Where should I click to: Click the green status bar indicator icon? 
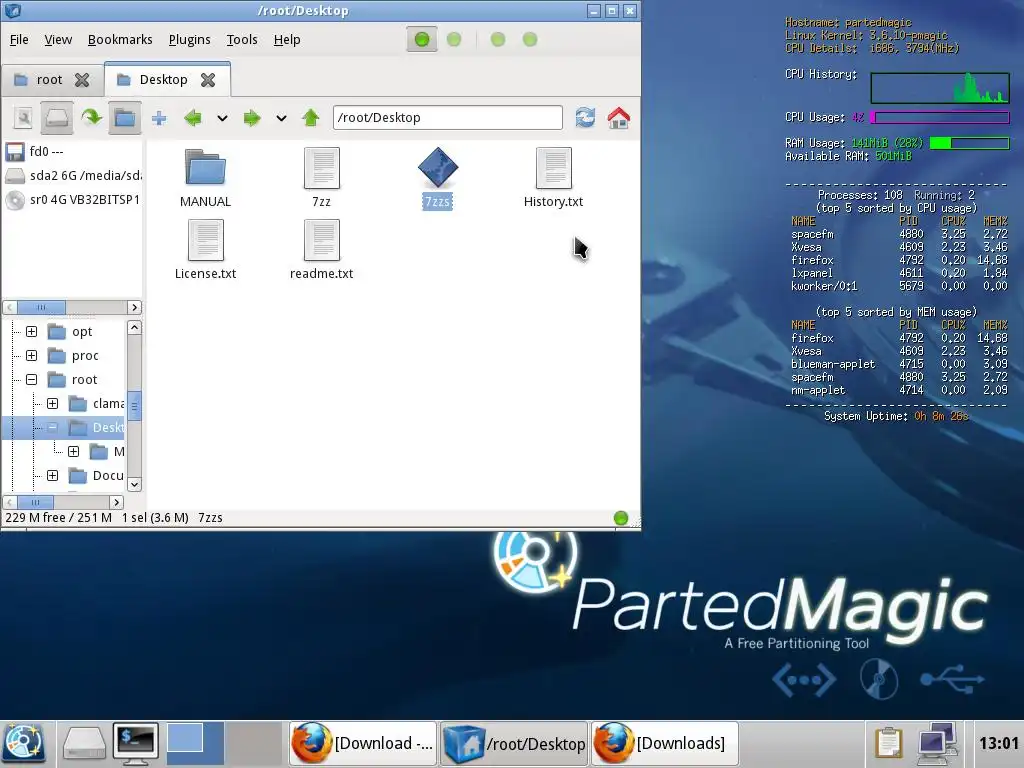coord(621,519)
